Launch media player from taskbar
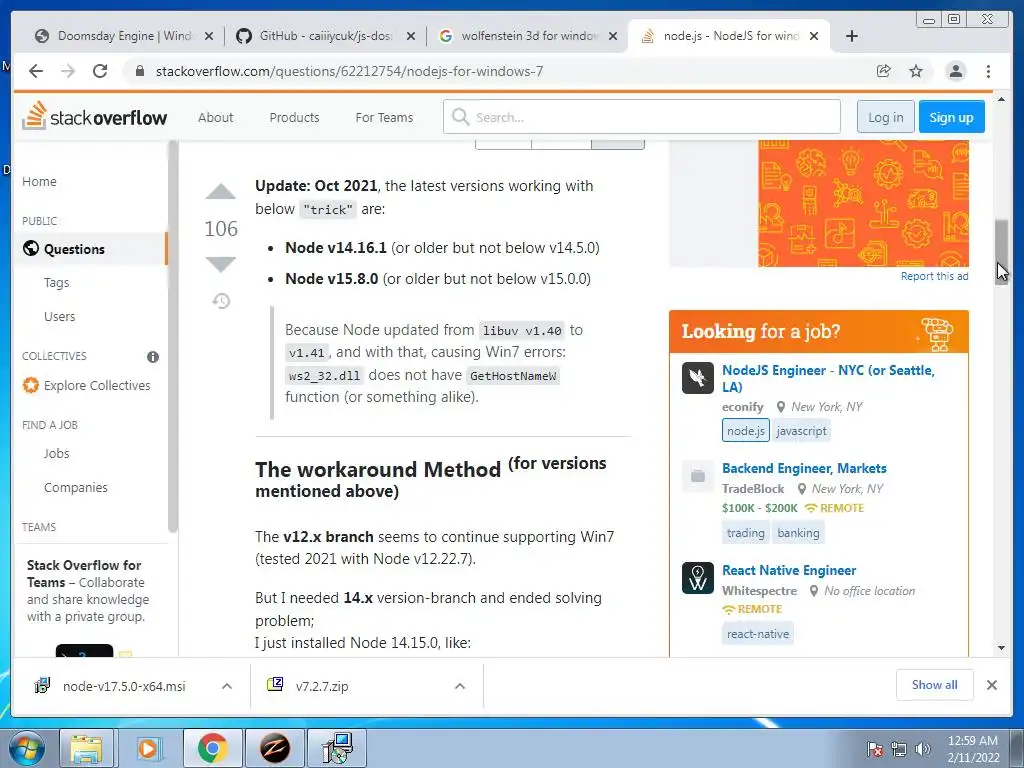 tap(148, 748)
